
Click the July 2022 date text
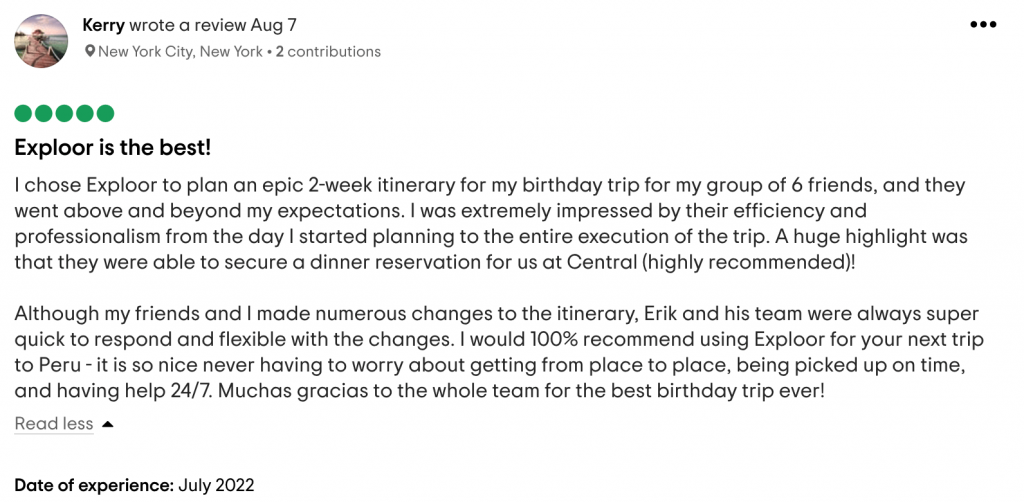pos(216,486)
